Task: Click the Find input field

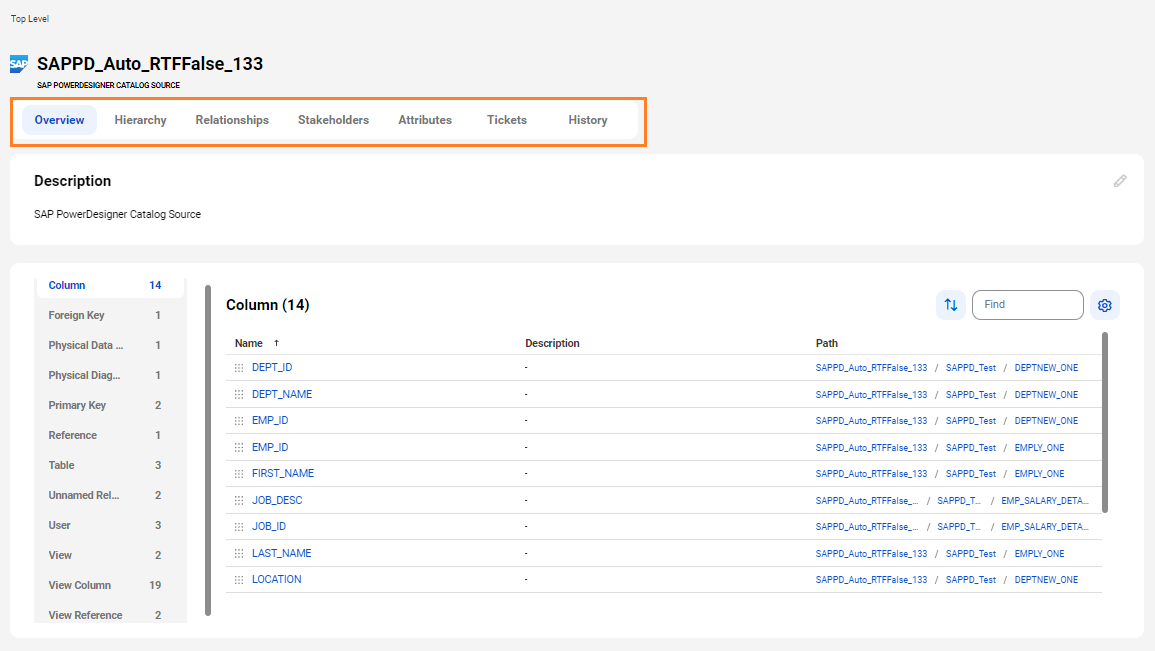Action: click(1028, 305)
